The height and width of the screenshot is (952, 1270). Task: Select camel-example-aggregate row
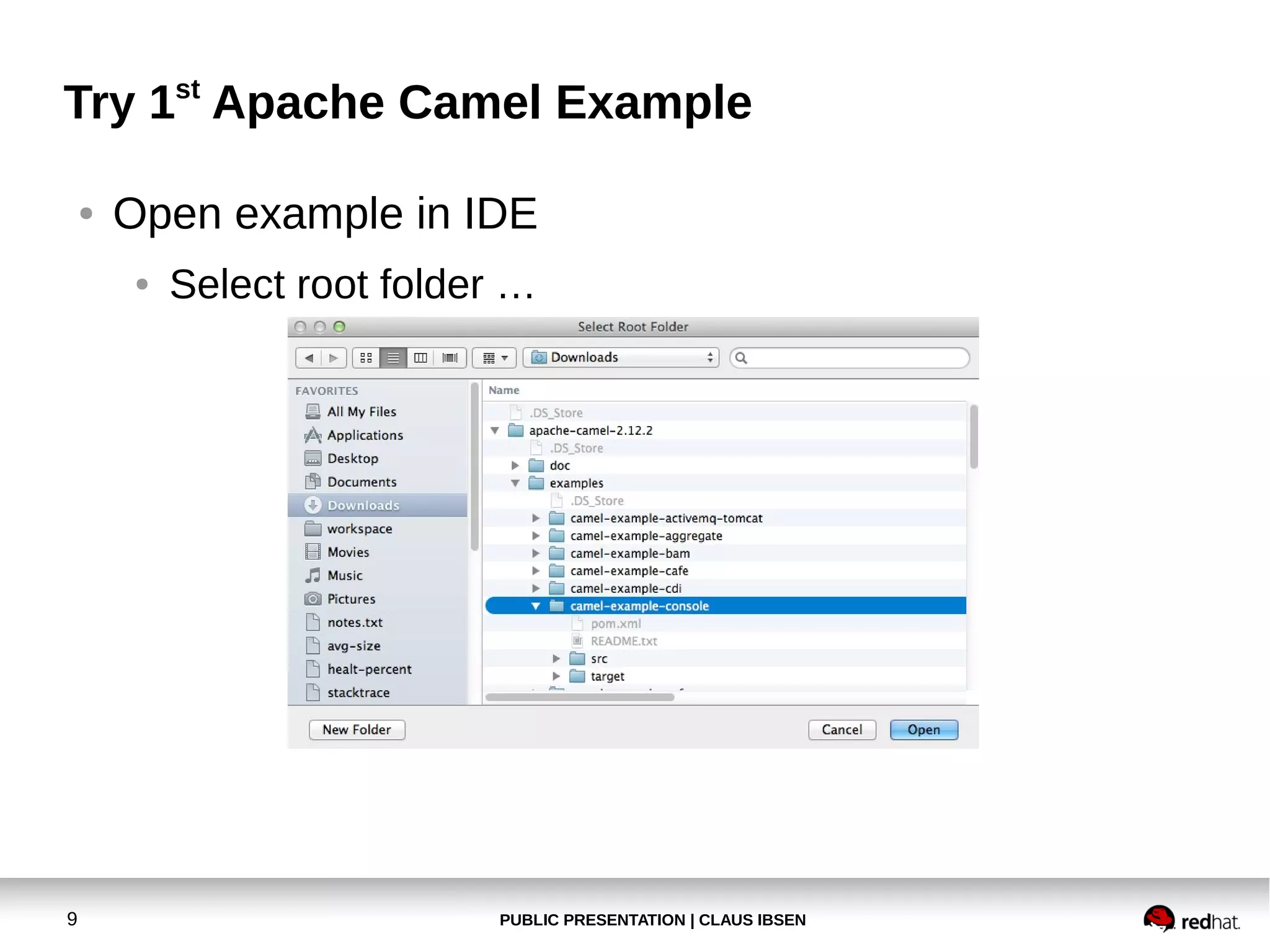[x=725, y=536]
